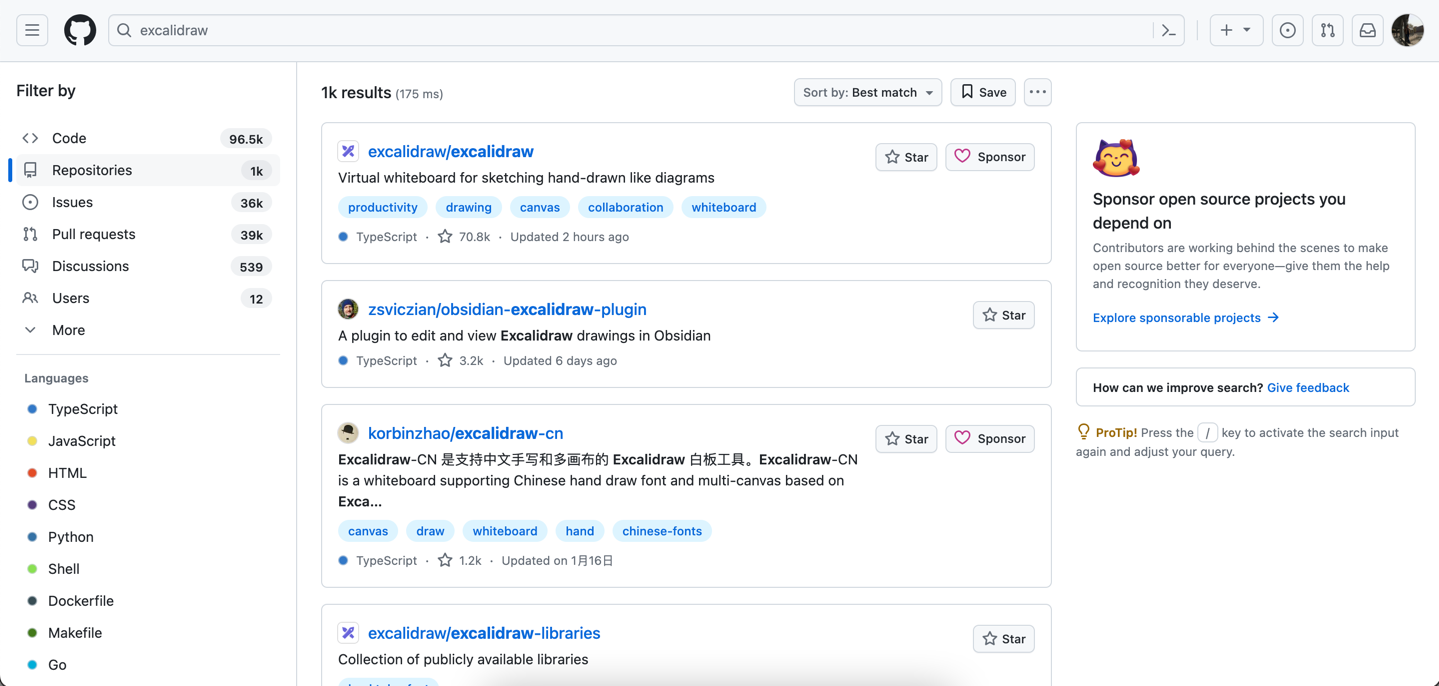Expand the Create new plus dropdown
The width and height of the screenshot is (1439, 686).
(x=1236, y=30)
